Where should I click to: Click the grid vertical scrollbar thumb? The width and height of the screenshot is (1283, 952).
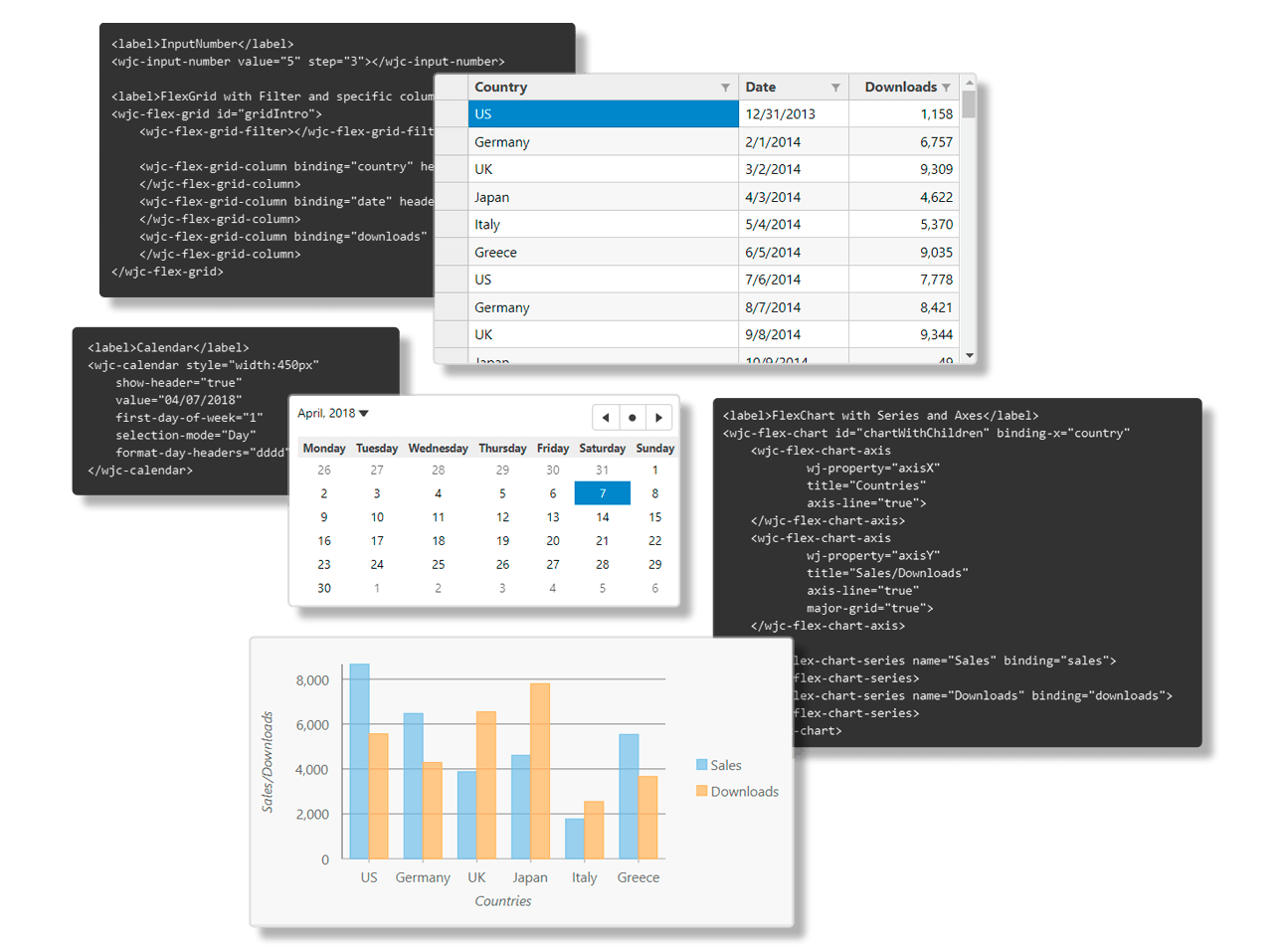pos(969,103)
